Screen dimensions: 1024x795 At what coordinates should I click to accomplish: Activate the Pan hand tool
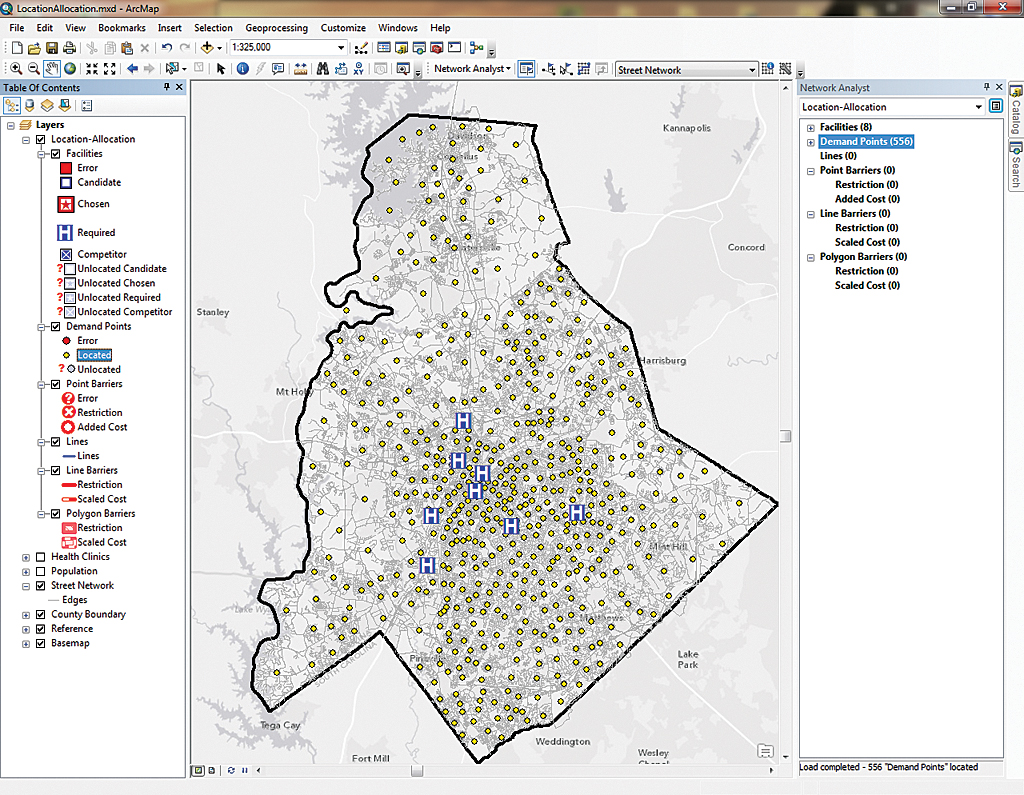53,69
